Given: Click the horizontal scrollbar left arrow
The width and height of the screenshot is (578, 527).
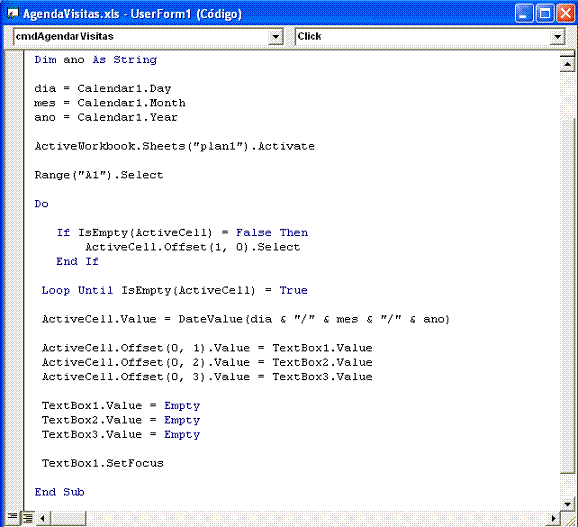Looking at the screenshot, I should (x=42, y=519).
